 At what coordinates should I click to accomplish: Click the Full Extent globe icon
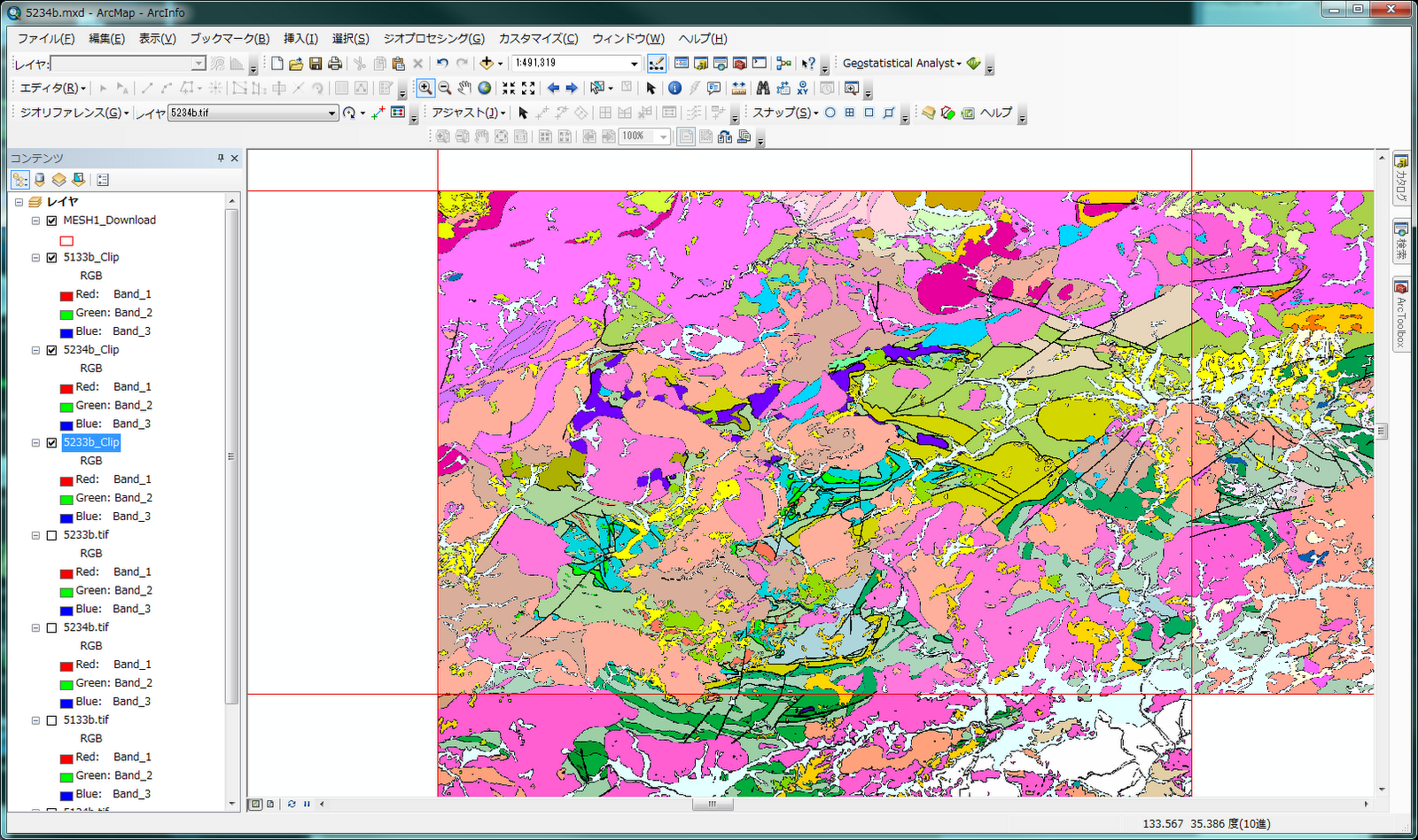click(485, 88)
